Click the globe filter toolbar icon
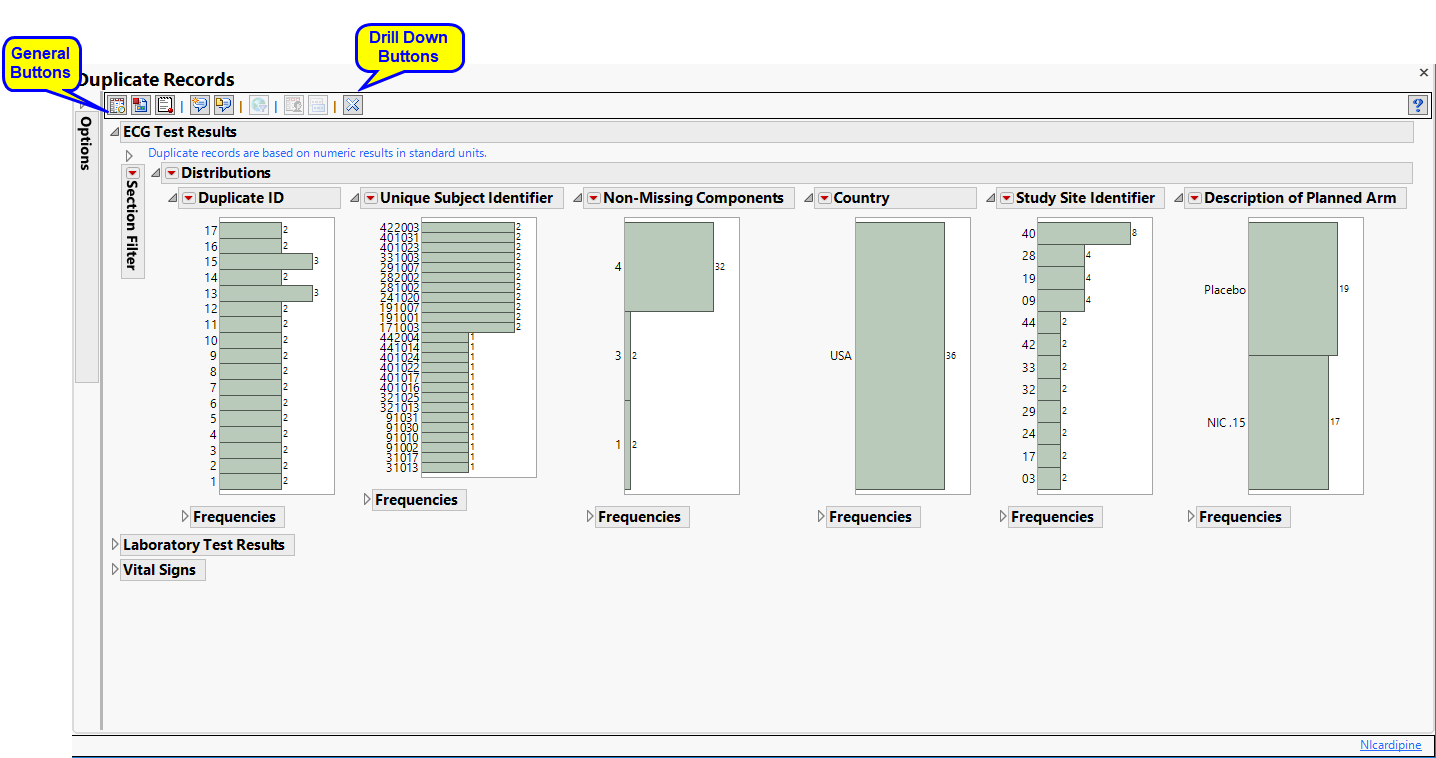Image resolution: width=1436 pixels, height=758 pixels. (x=259, y=105)
